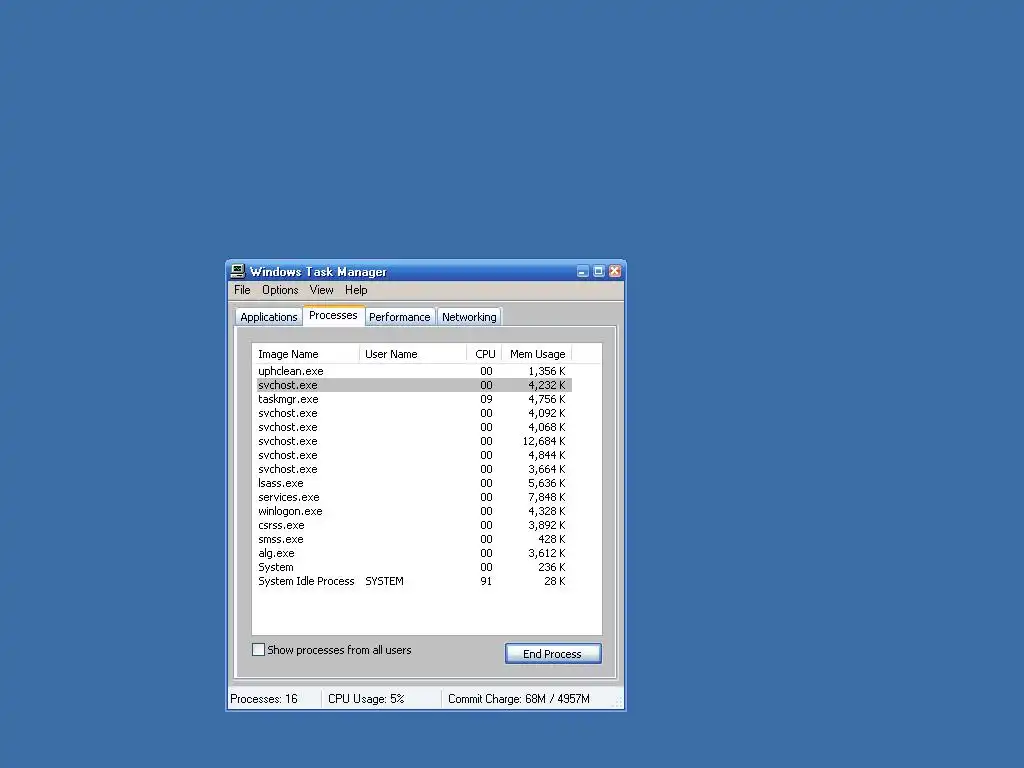Click the End Process button
1024x768 pixels.
(552, 654)
